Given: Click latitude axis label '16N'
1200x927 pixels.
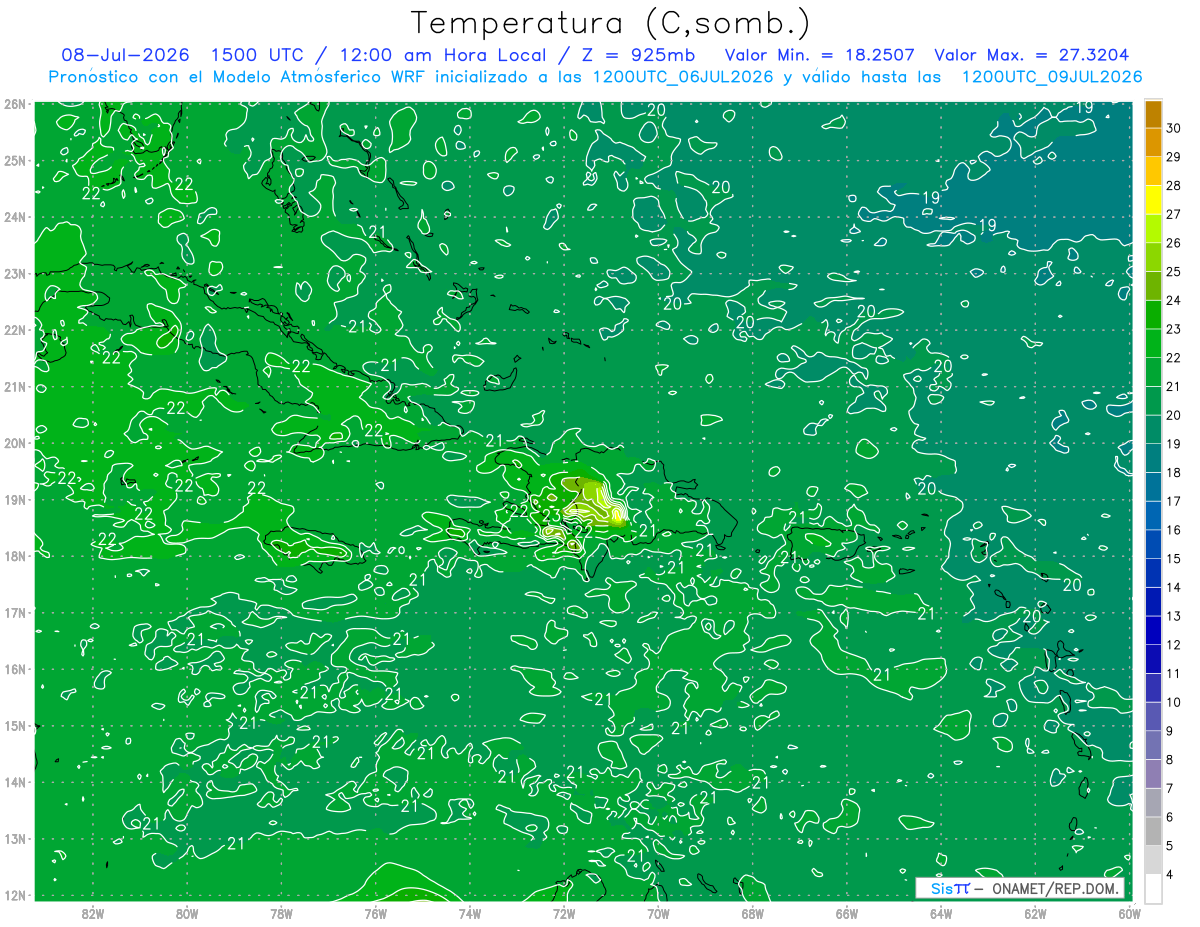Looking at the screenshot, I should pyautogui.click(x=14, y=669).
